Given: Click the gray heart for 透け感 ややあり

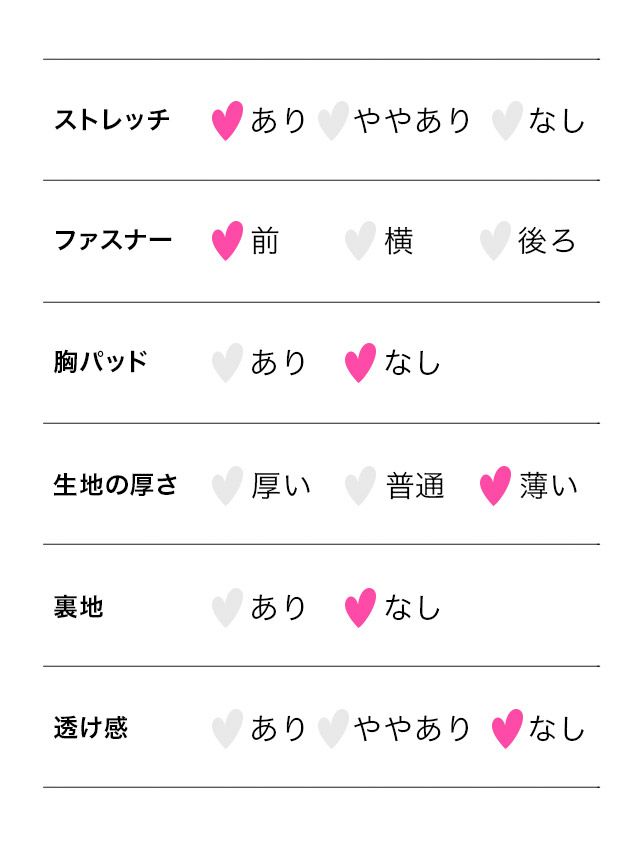Looking at the screenshot, I should pyautogui.click(x=332, y=729).
